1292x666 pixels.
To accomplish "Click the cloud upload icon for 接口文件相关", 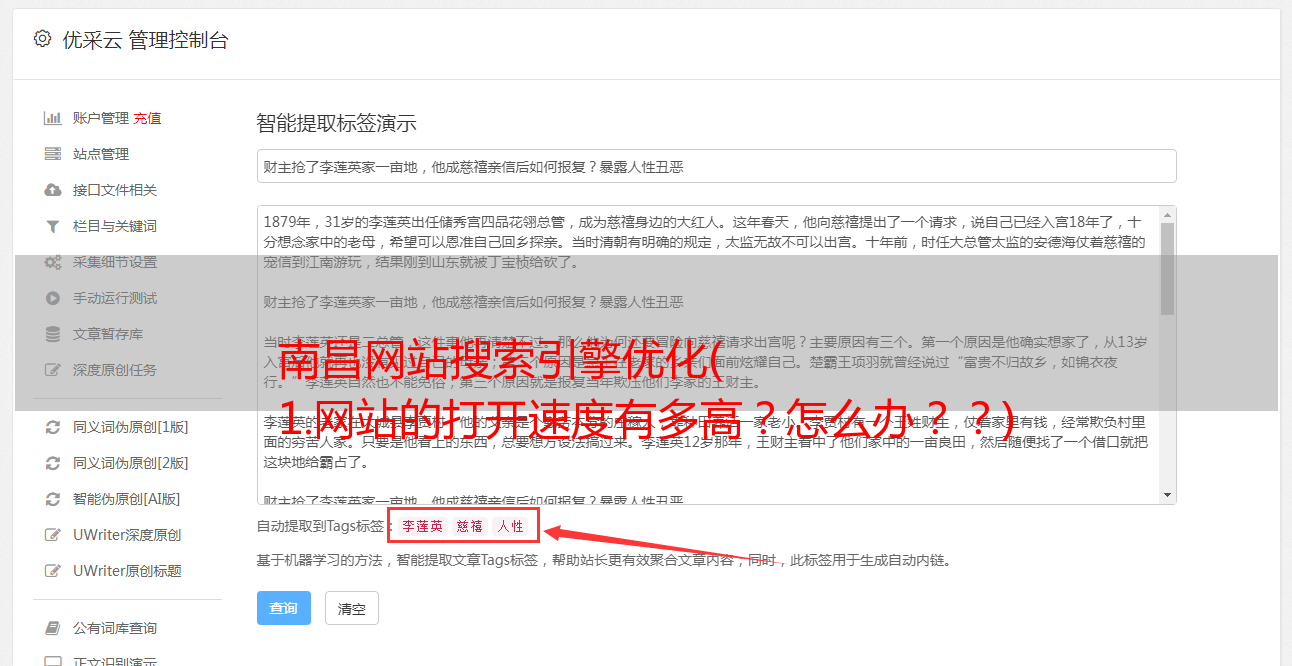I will [x=53, y=190].
